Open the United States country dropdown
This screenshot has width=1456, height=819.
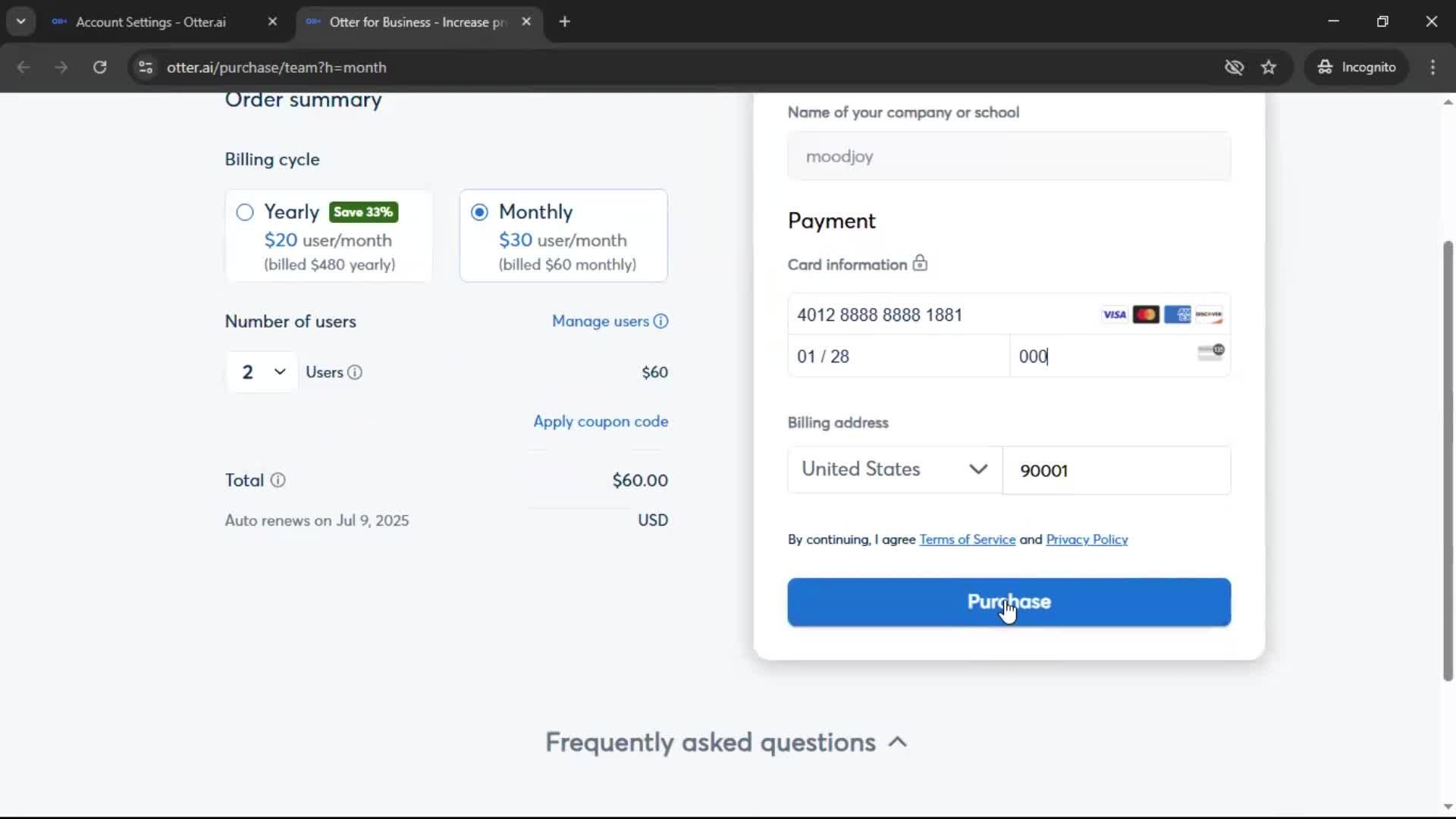pos(895,470)
